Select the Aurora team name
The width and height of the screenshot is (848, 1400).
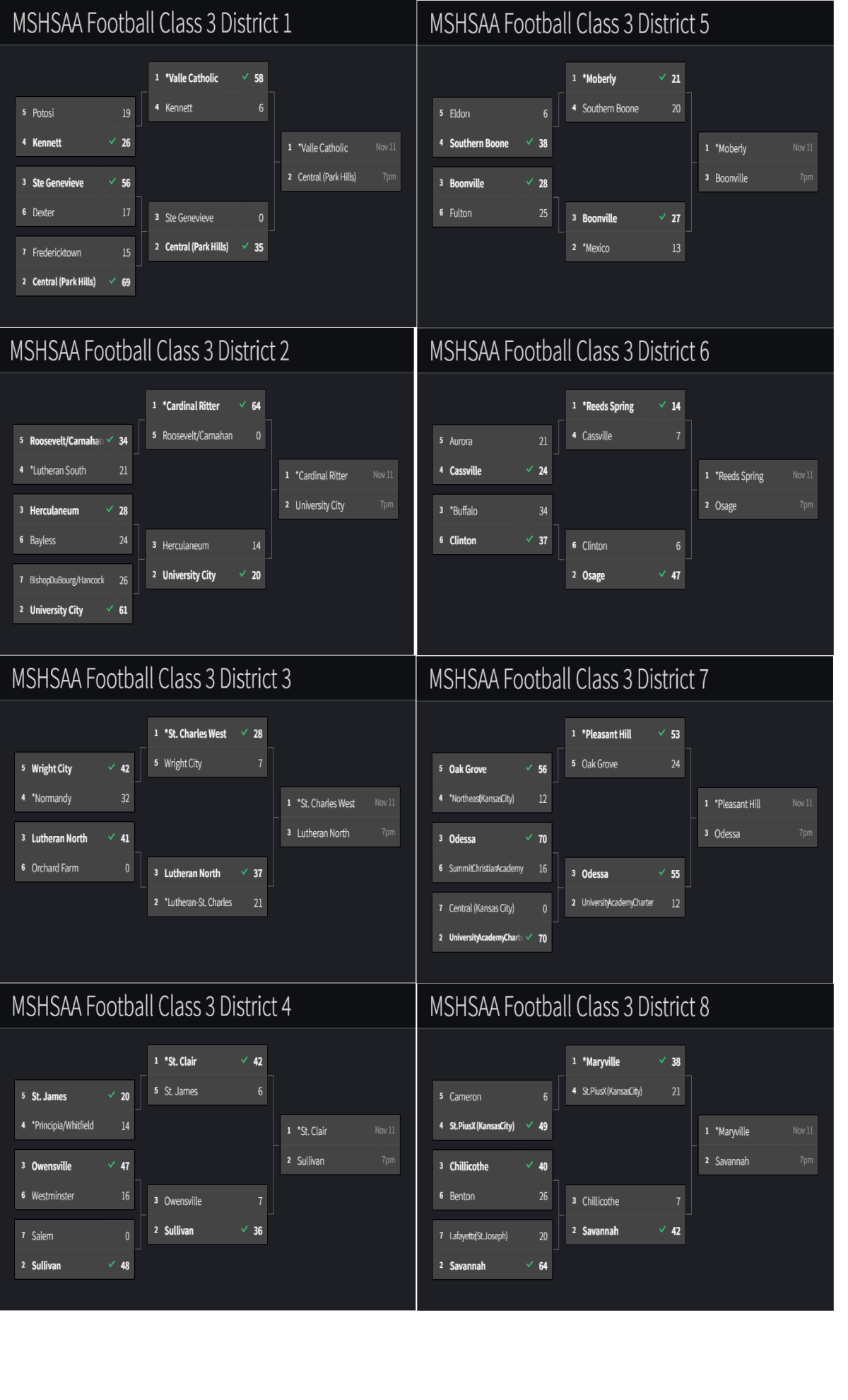point(461,441)
